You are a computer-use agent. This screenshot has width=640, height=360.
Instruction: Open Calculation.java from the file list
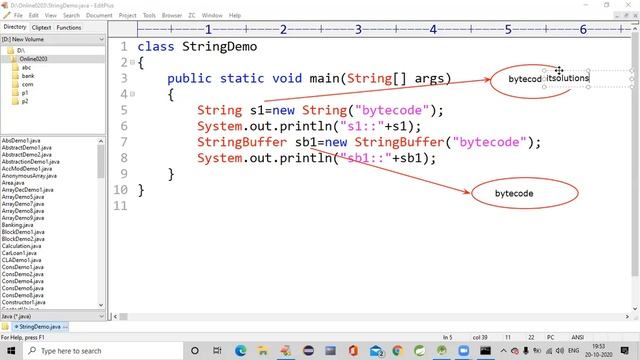point(21,246)
